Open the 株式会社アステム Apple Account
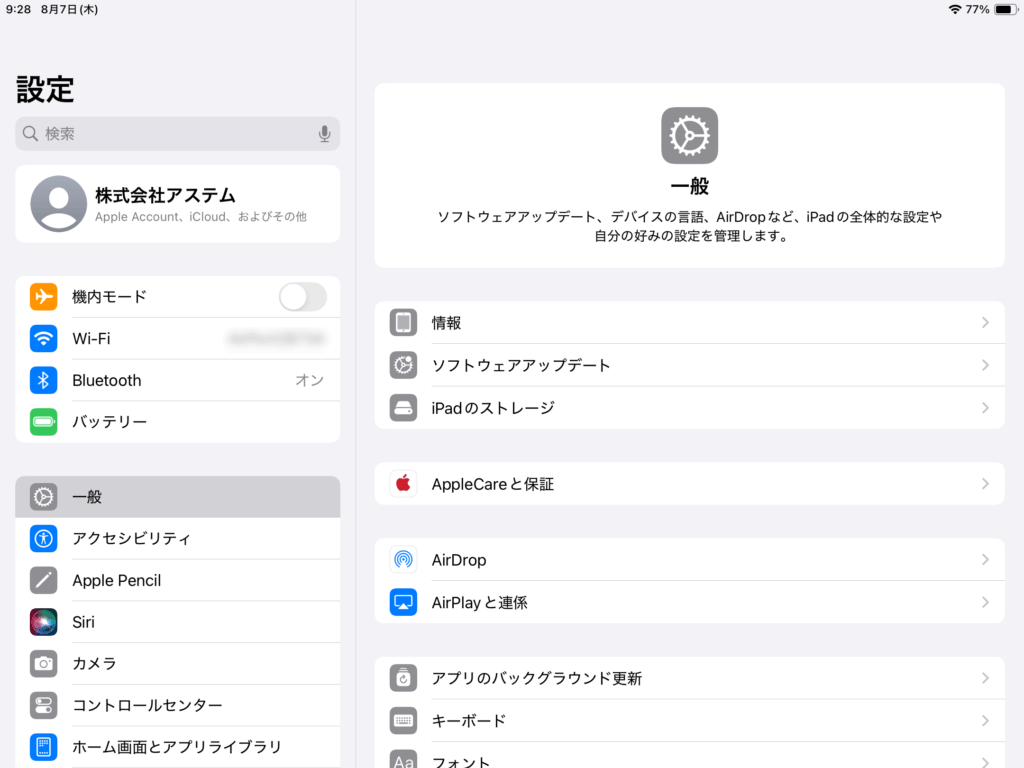The width and height of the screenshot is (1024, 768). (178, 204)
